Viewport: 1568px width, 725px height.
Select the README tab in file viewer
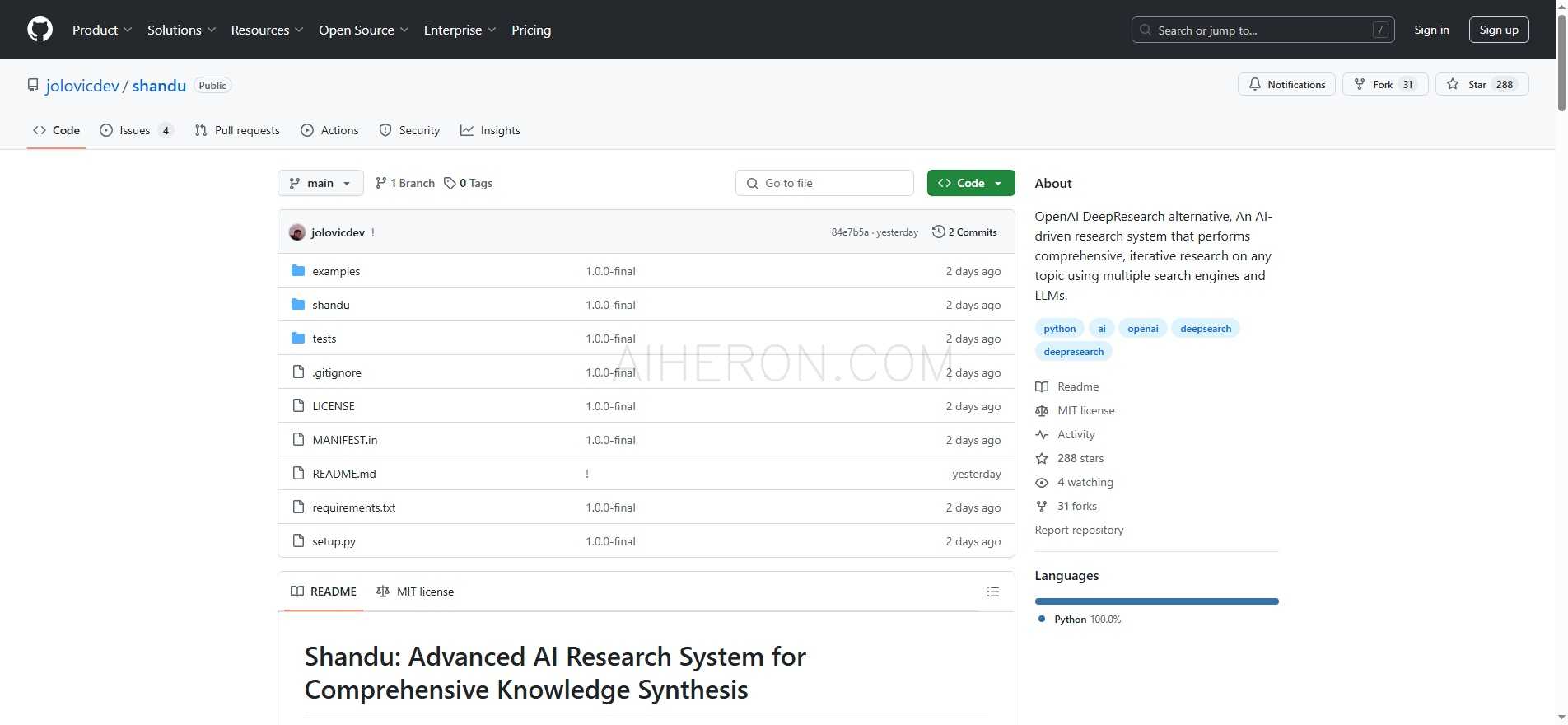324,592
